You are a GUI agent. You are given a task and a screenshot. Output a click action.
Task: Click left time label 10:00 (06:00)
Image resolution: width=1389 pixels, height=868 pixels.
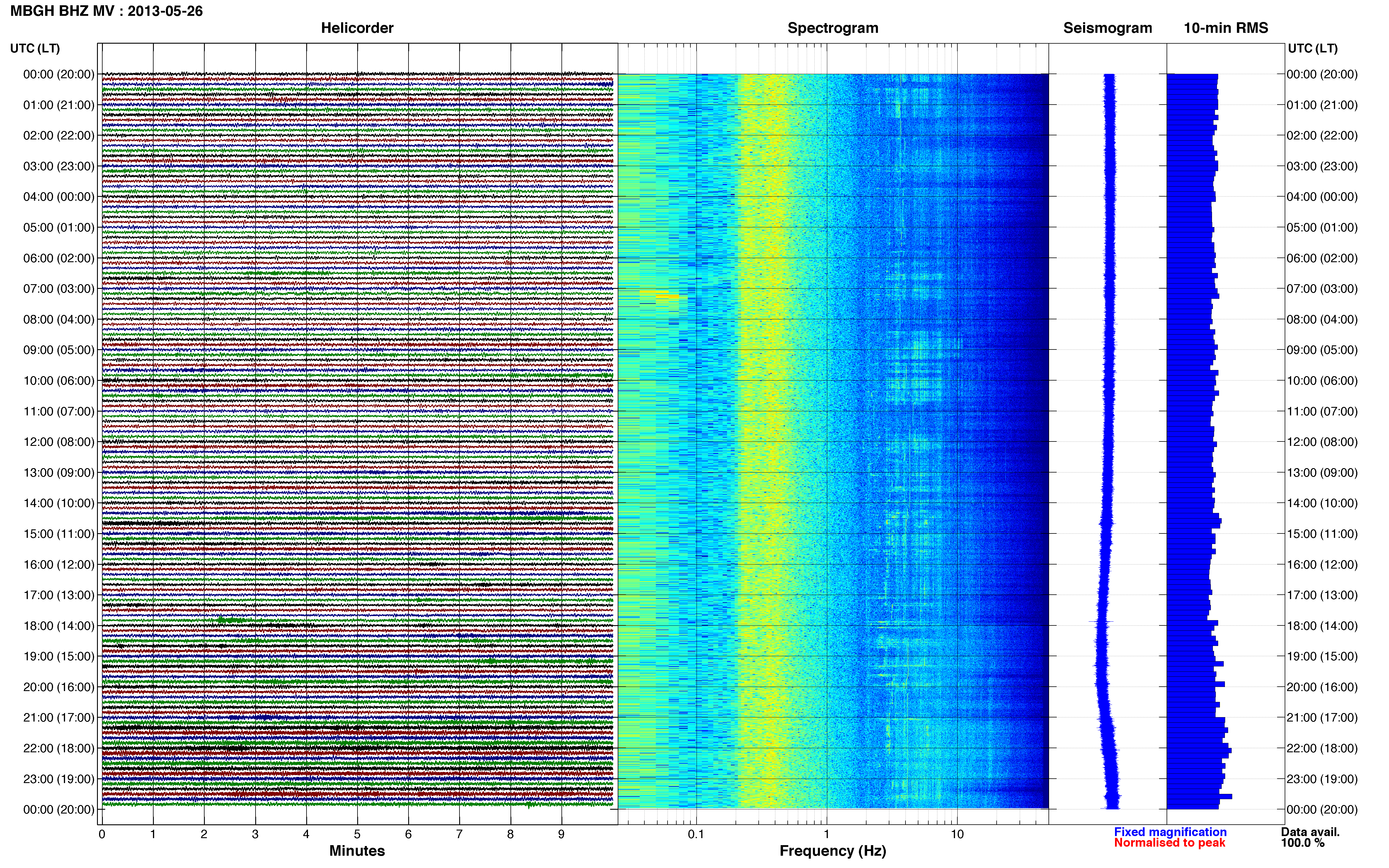pos(59,381)
